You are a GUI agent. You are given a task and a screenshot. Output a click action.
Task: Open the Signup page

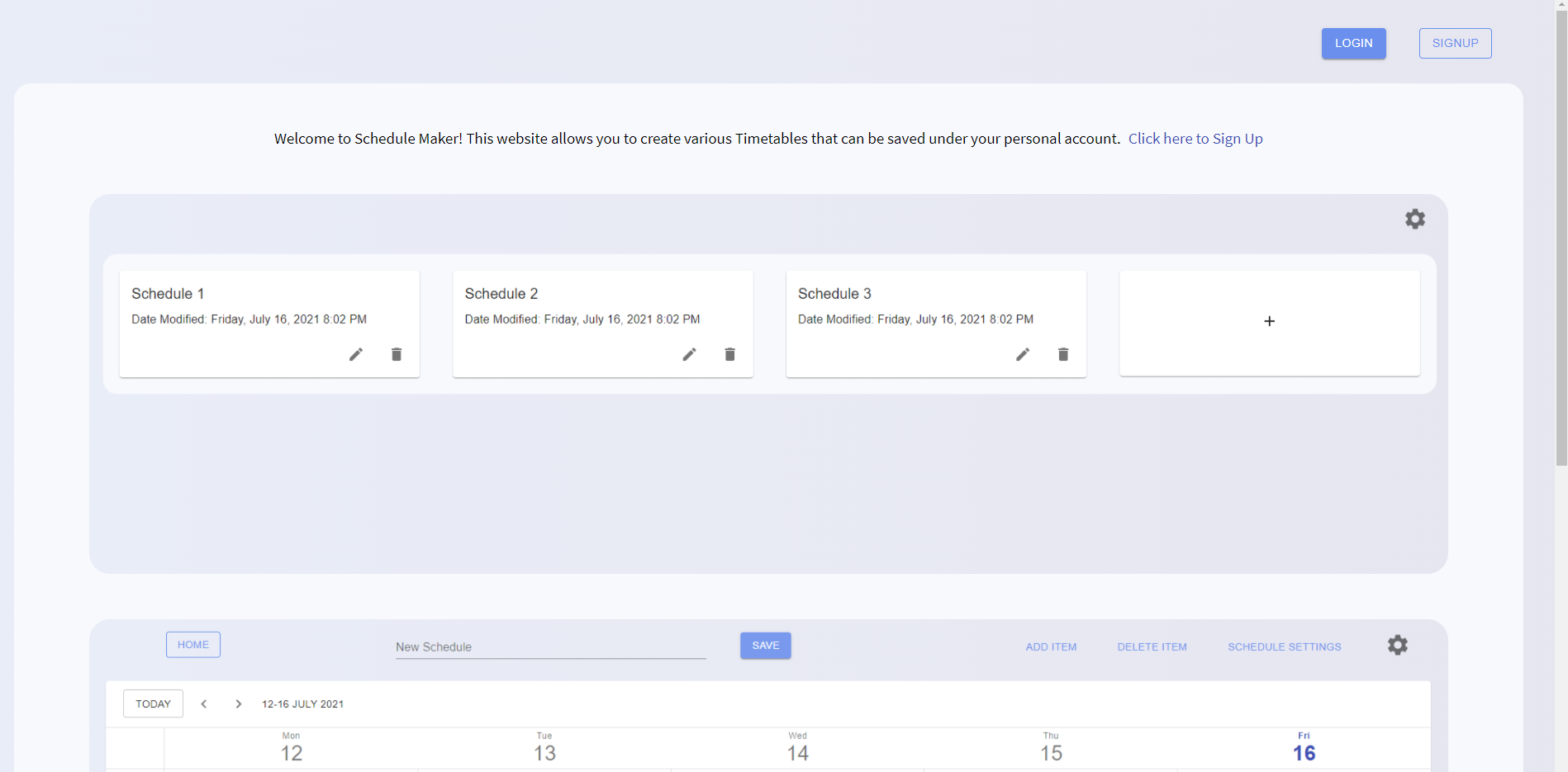1455,43
